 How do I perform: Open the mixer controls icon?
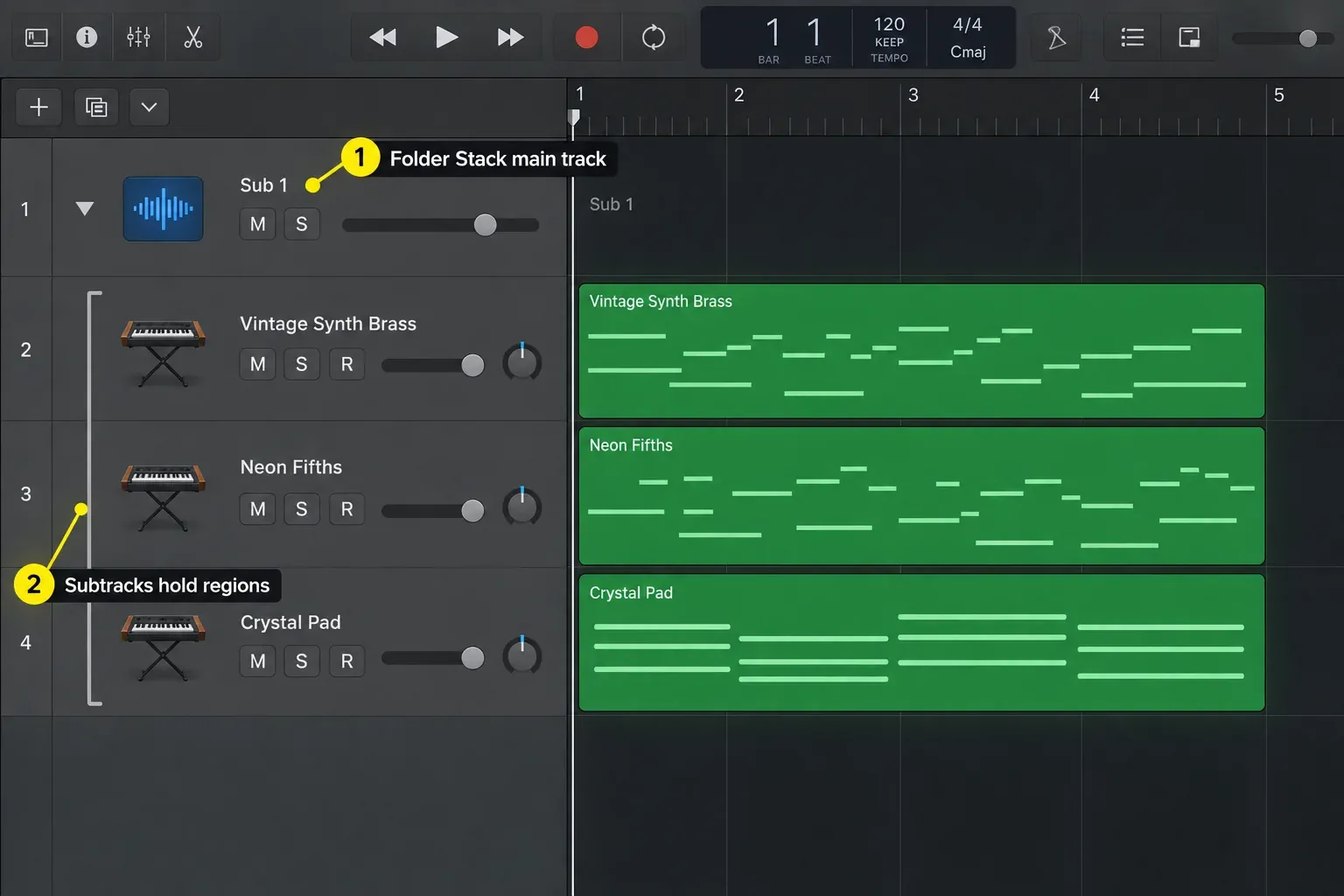coord(138,38)
